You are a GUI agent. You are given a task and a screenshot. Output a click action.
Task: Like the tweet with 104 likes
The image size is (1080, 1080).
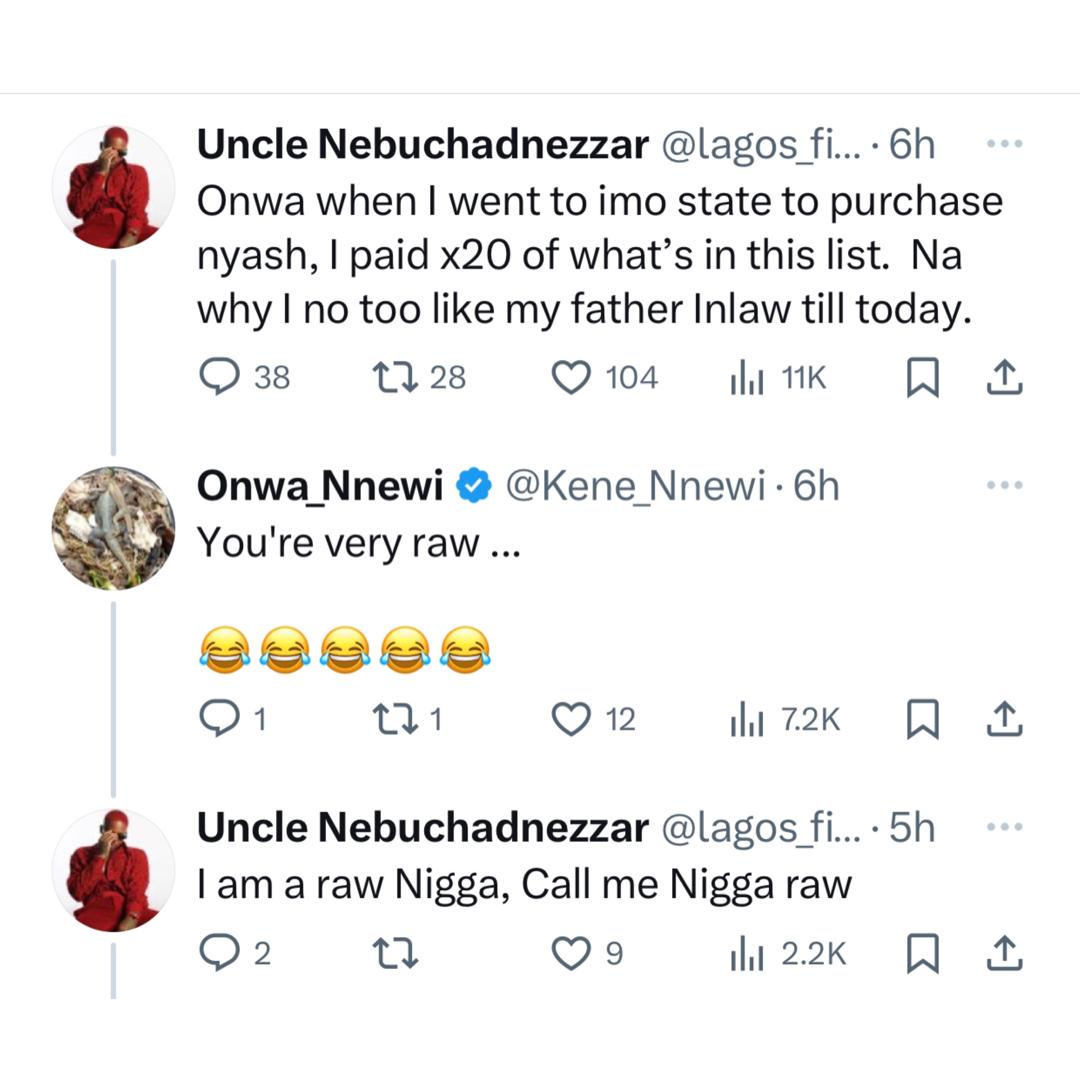(572, 377)
